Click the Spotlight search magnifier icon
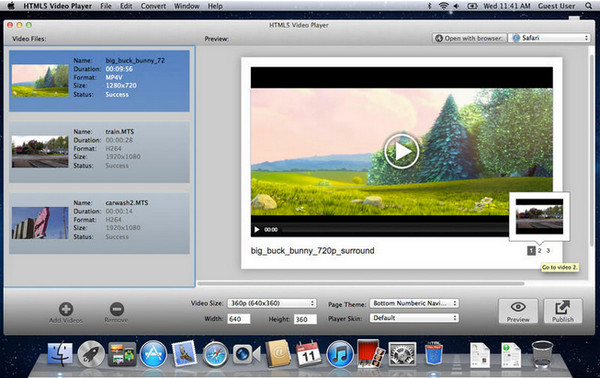The height and width of the screenshot is (378, 600). point(588,6)
